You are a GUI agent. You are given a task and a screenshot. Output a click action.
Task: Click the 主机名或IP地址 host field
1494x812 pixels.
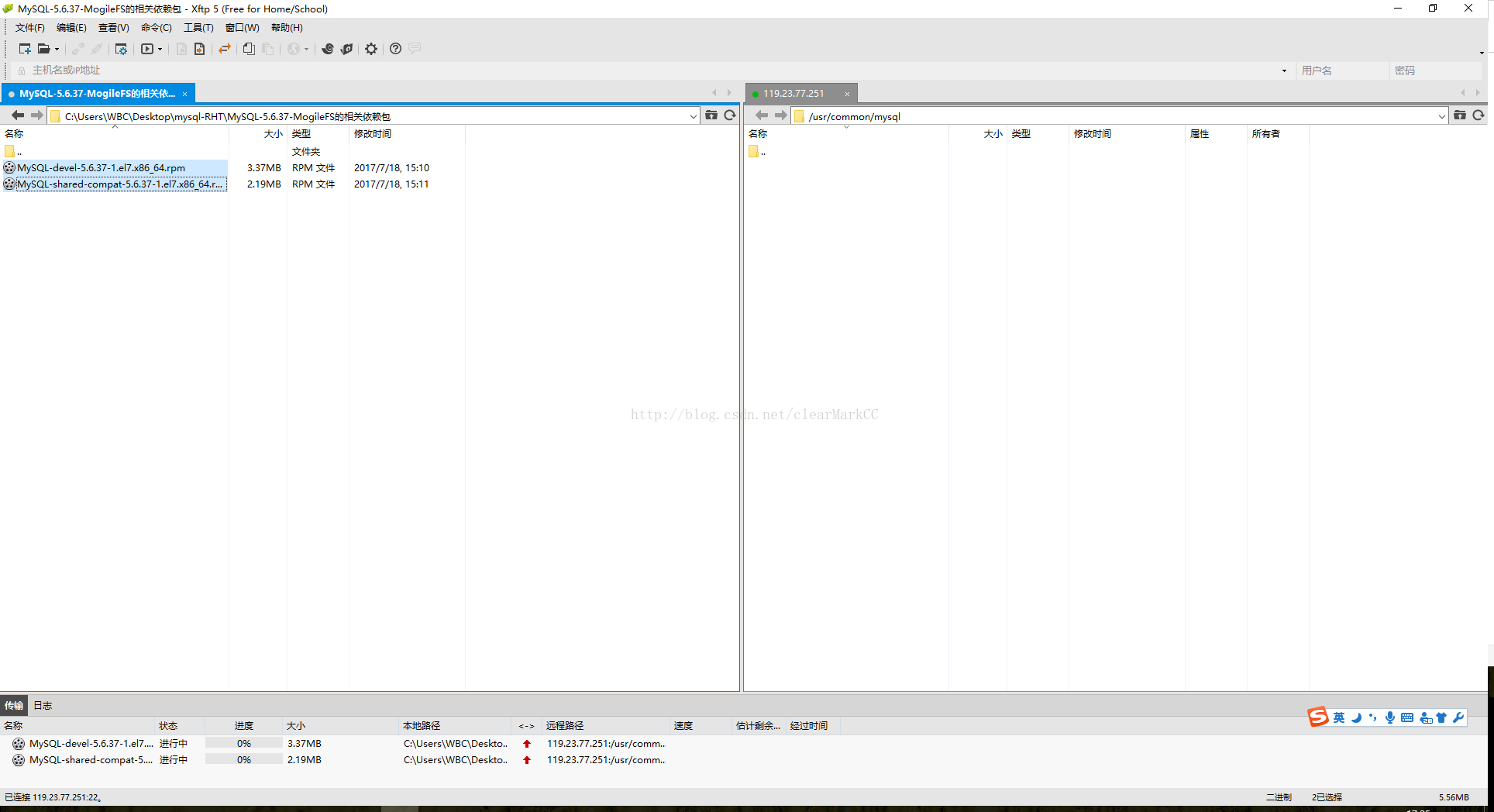(651, 71)
